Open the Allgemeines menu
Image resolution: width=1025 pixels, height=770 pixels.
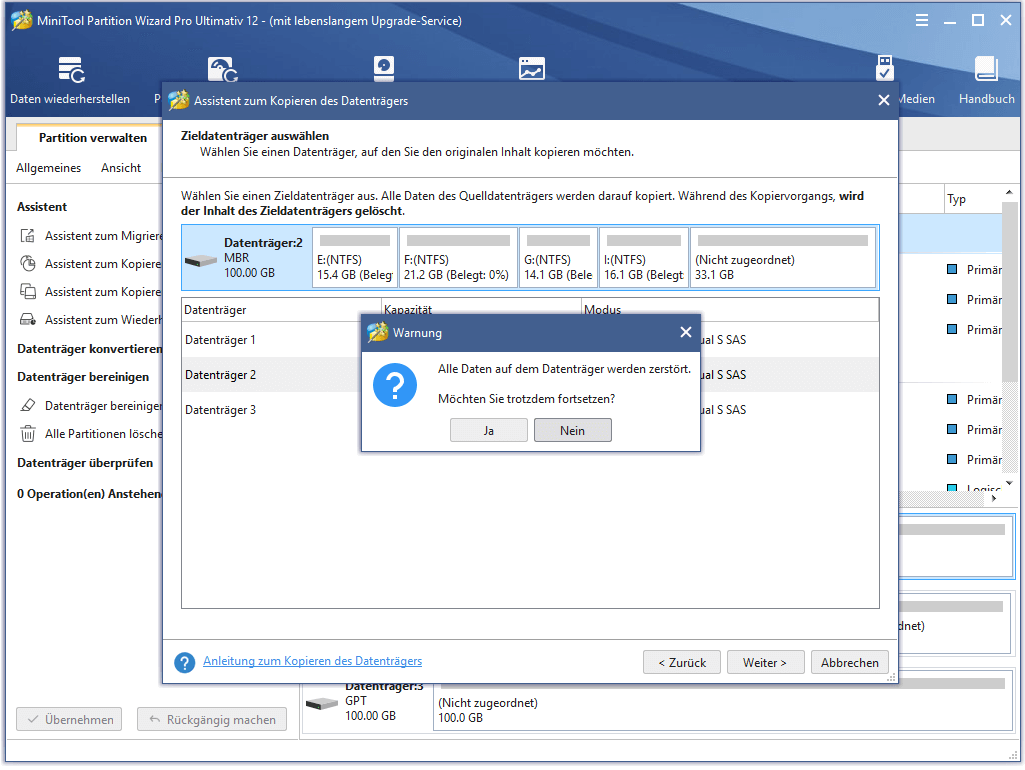(x=48, y=168)
